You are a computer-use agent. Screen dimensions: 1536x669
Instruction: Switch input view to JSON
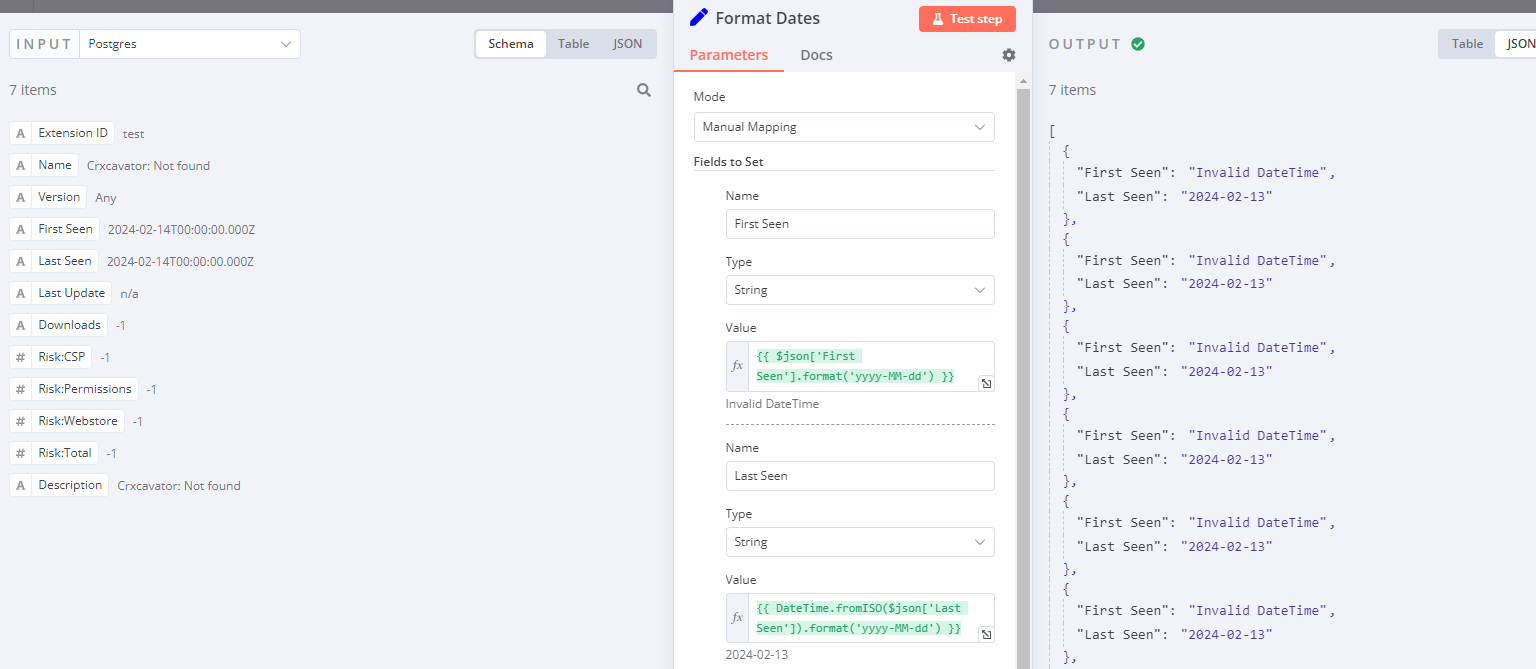(x=627, y=44)
